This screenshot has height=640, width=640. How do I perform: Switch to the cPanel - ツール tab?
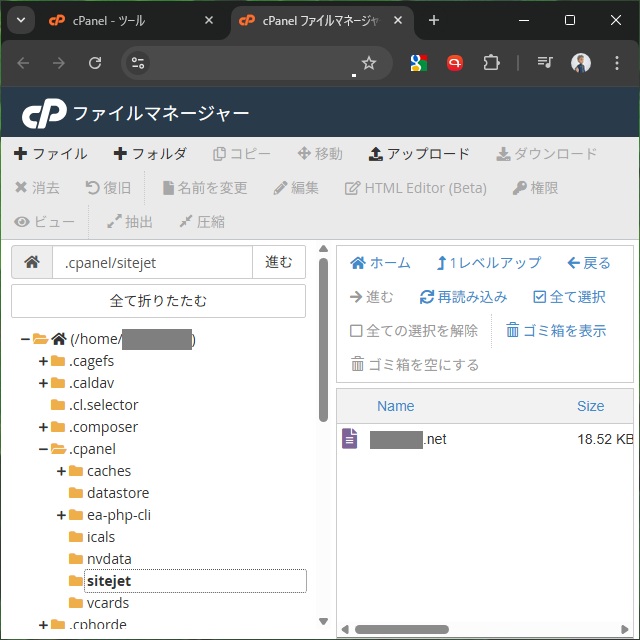pos(130,20)
